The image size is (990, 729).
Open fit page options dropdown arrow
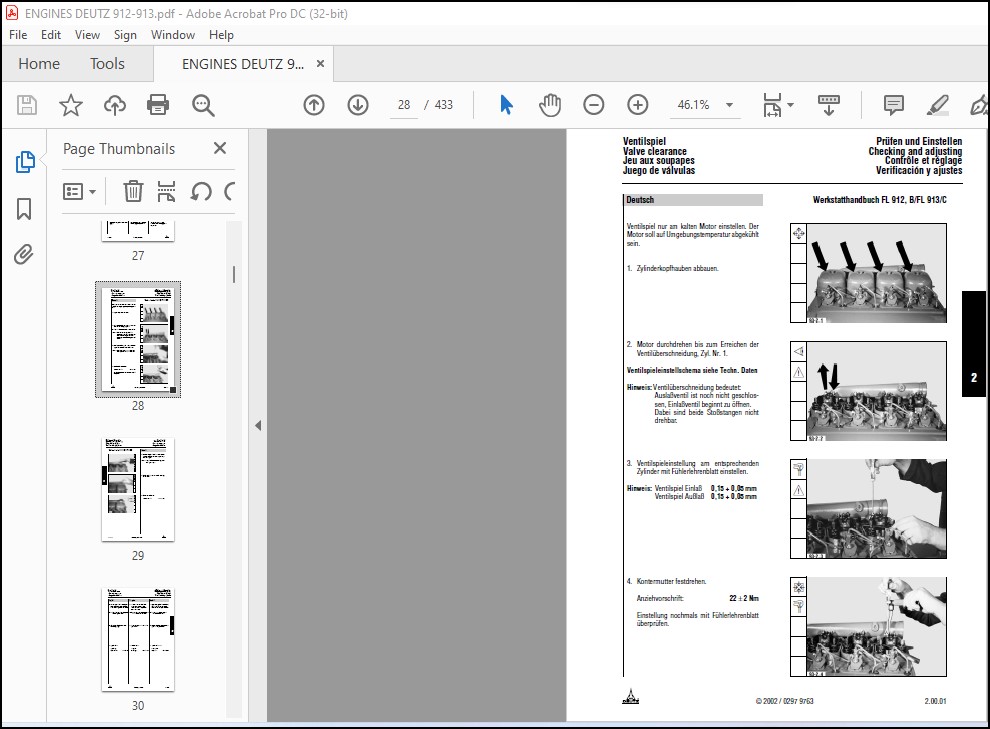790,105
